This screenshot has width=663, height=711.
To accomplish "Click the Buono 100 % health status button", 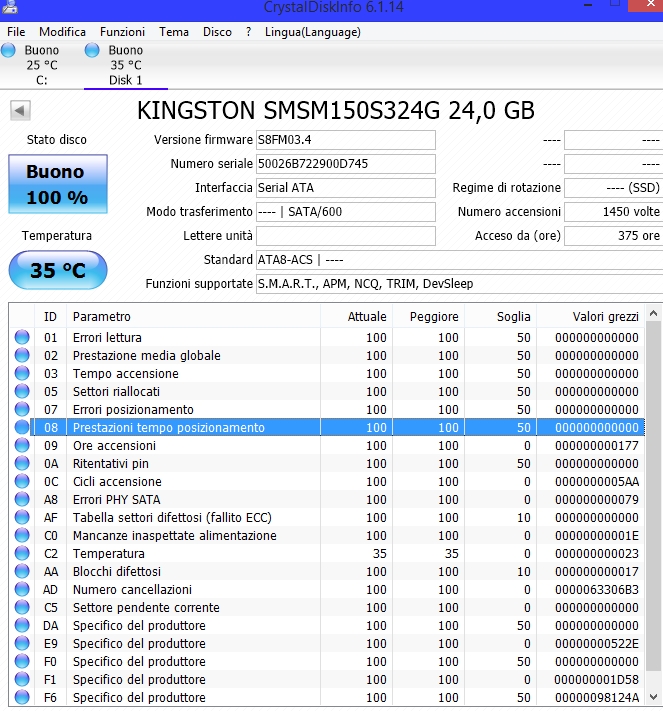I will [58, 184].
